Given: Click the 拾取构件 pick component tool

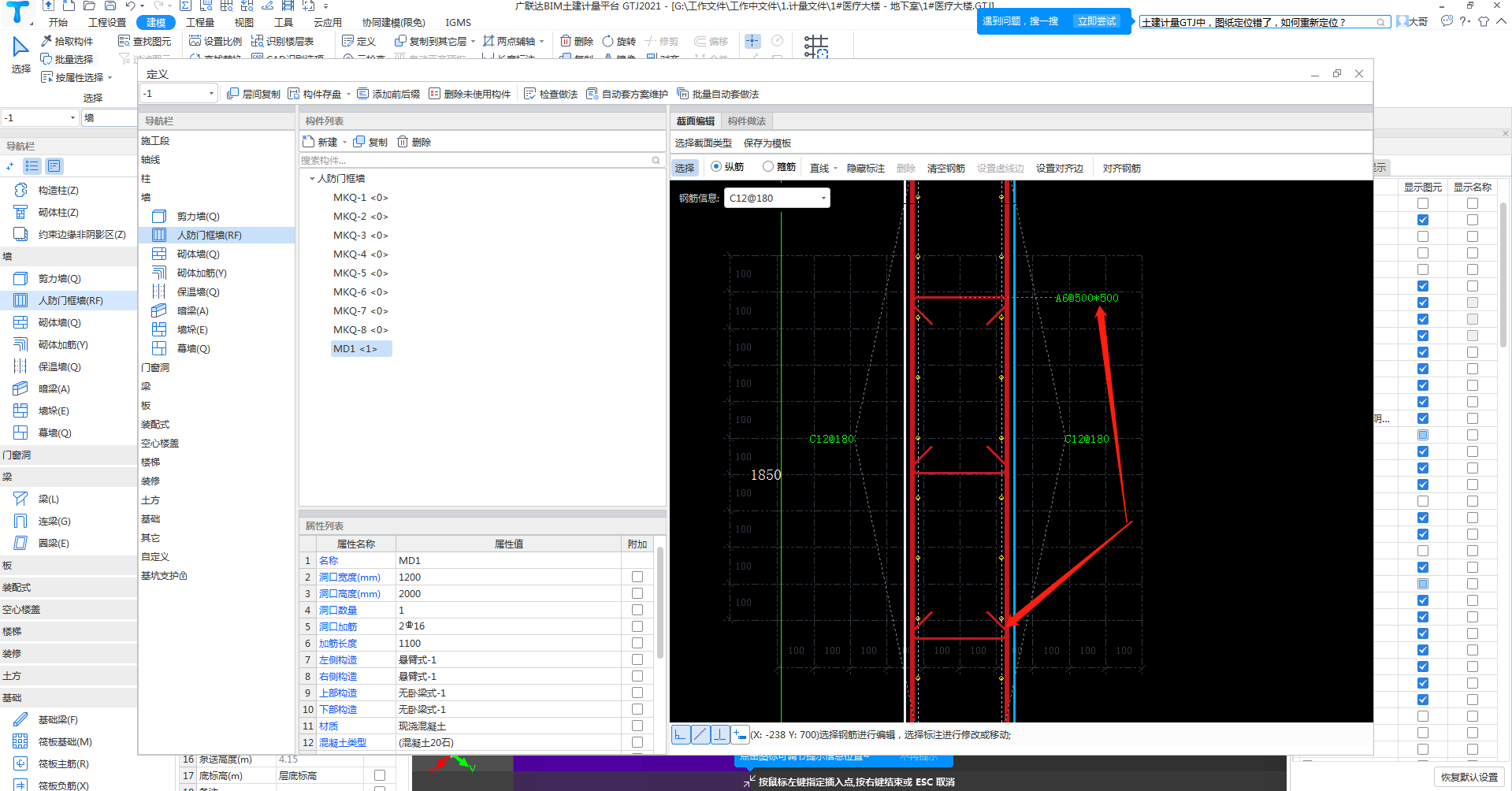Looking at the screenshot, I should click(67, 41).
